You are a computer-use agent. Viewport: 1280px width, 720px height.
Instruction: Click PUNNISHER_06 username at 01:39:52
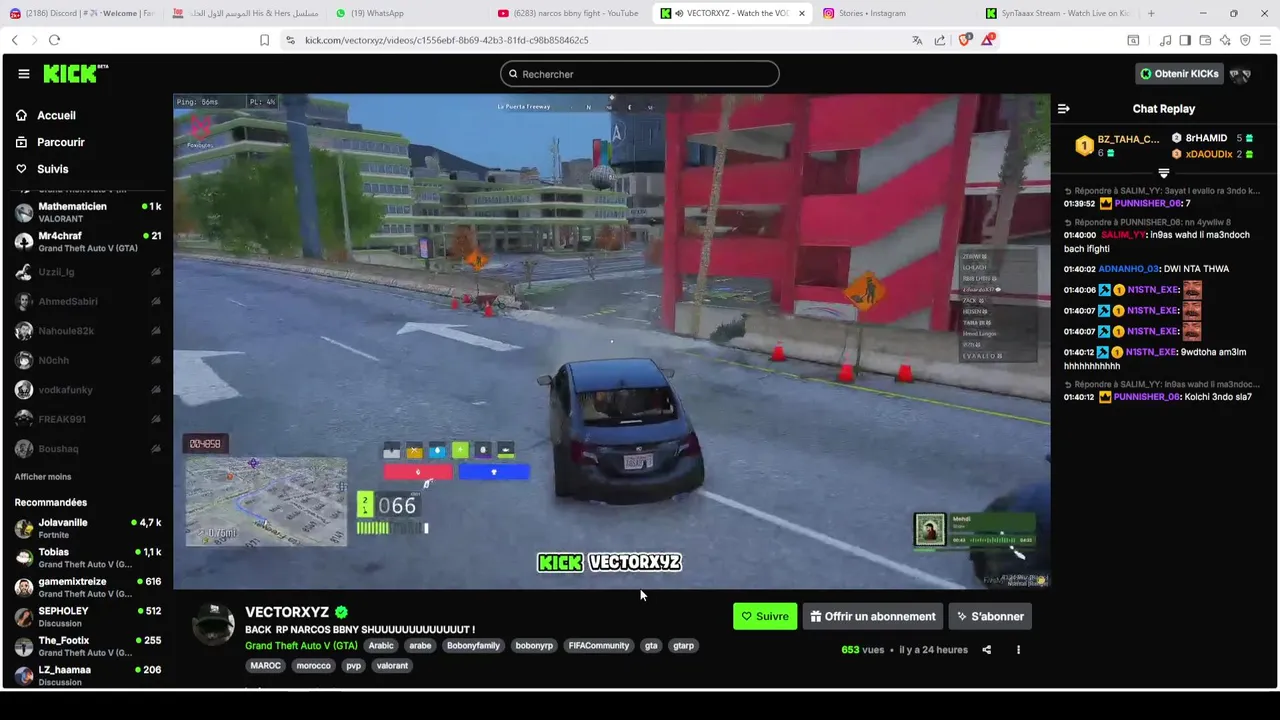coord(1147,204)
